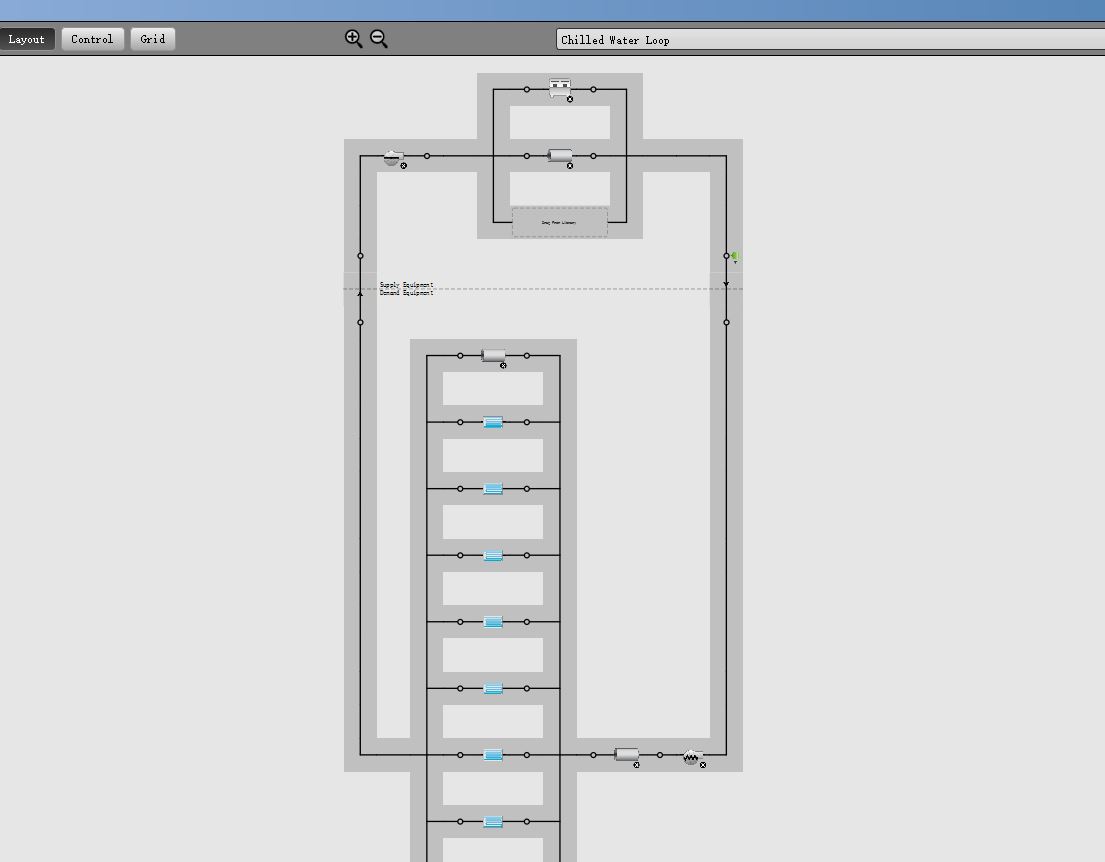Switch to the Grid view tab
This screenshot has width=1105, height=862.
(153, 39)
